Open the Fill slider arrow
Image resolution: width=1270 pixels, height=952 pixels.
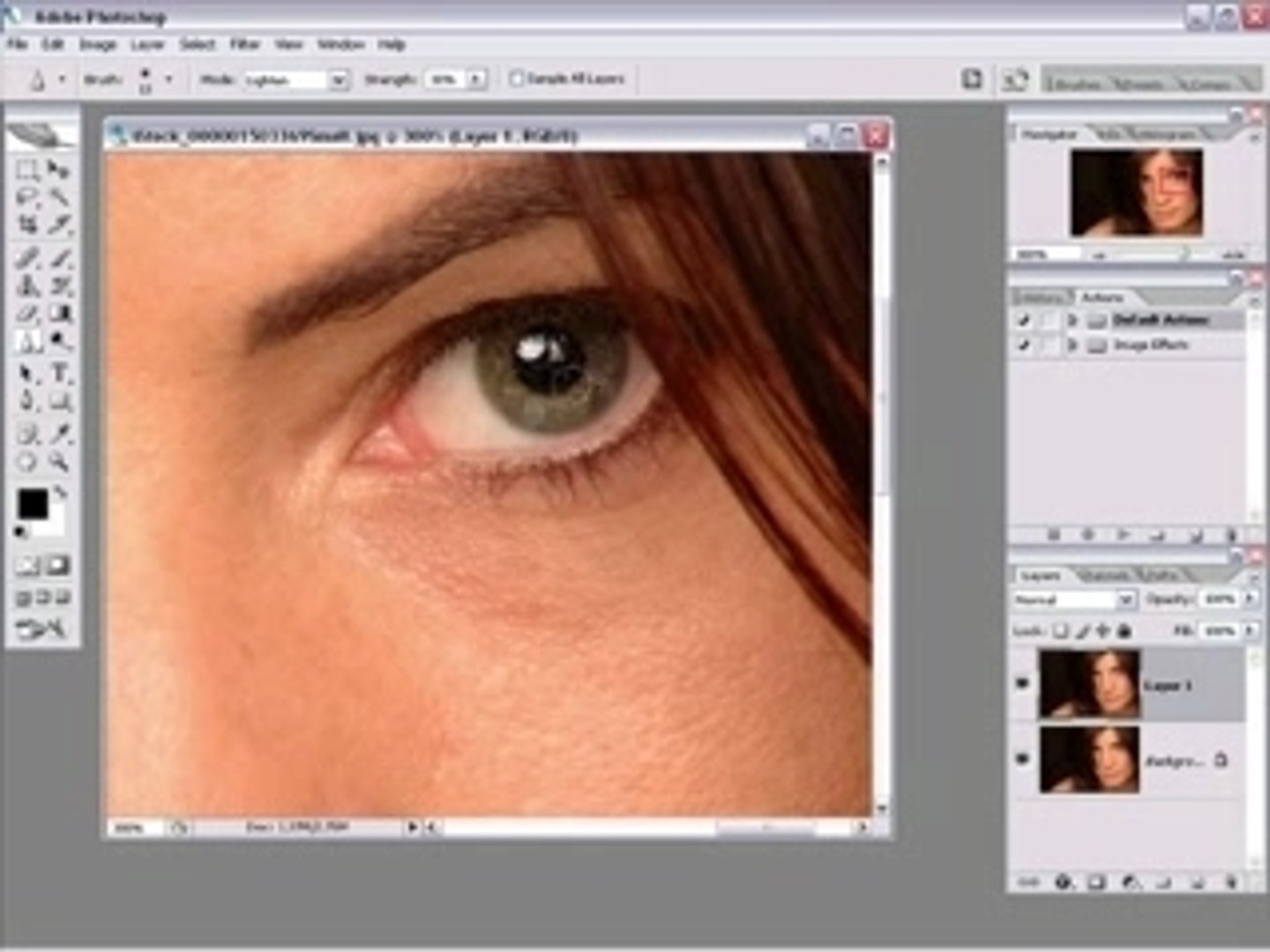coord(1250,631)
